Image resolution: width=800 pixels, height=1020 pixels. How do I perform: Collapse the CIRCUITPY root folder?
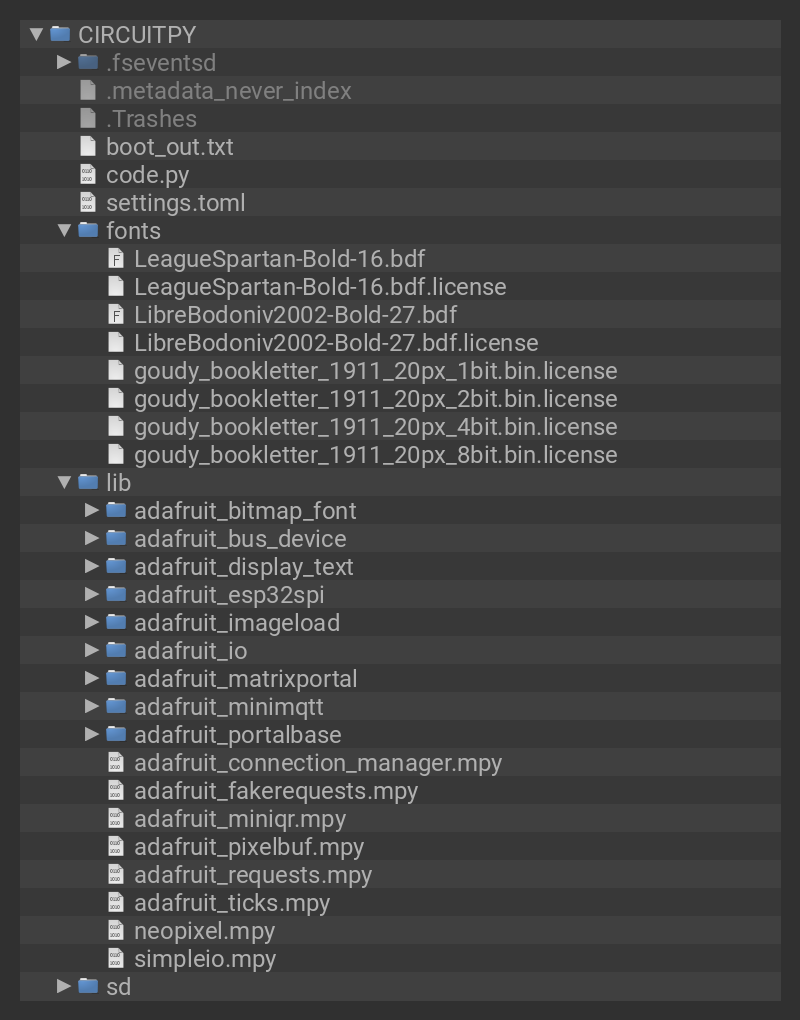pos(36,34)
